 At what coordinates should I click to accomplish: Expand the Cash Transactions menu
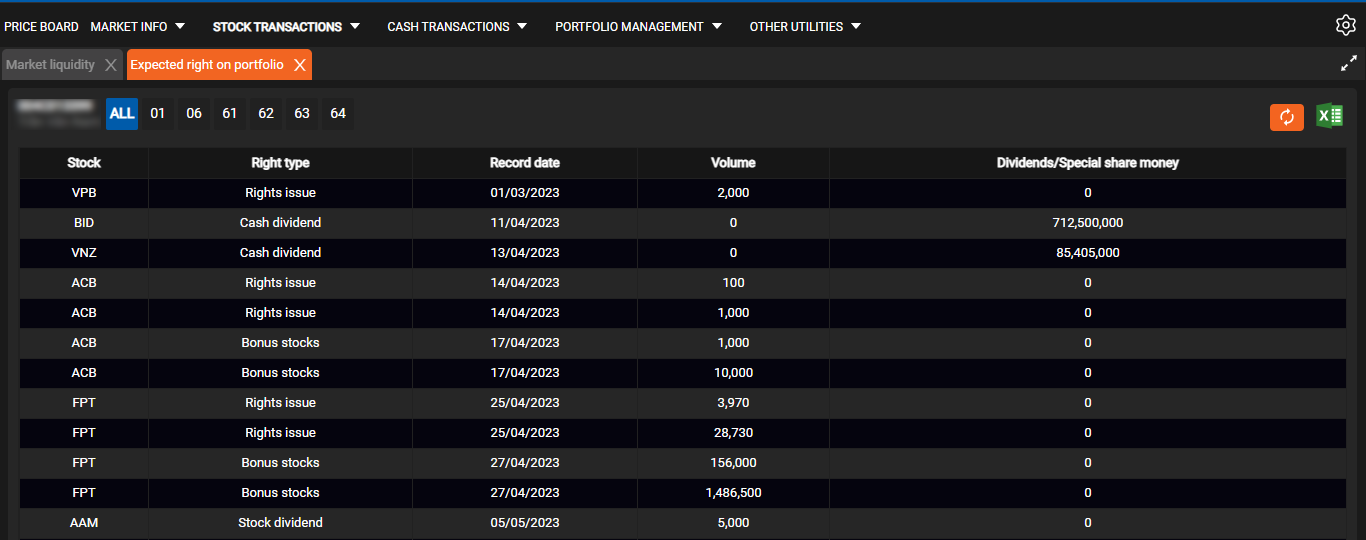[457, 27]
